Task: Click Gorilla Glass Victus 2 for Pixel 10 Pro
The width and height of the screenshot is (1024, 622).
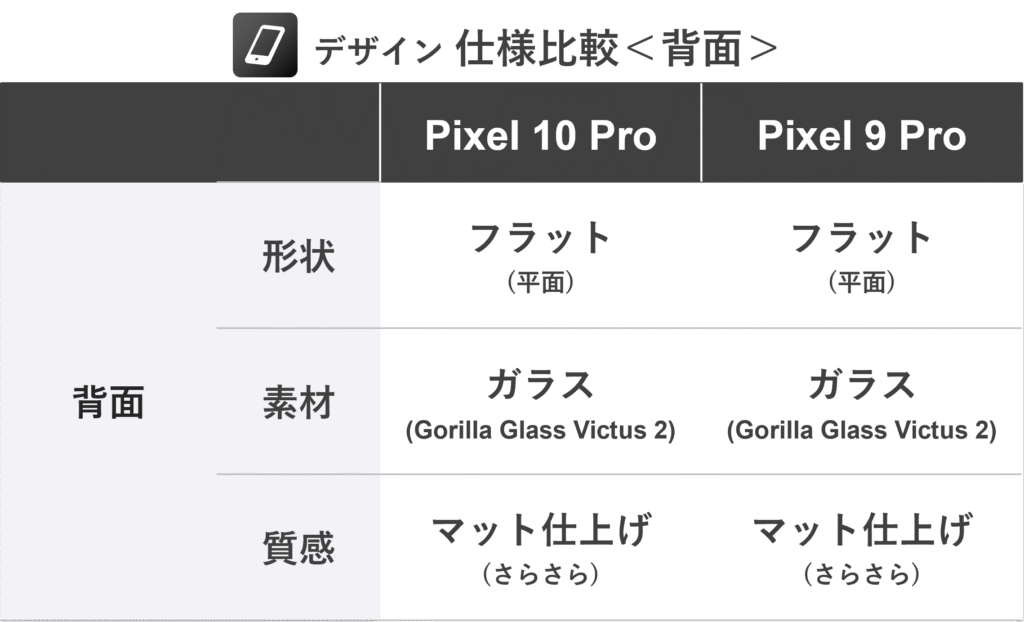Action: pos(540,431)
